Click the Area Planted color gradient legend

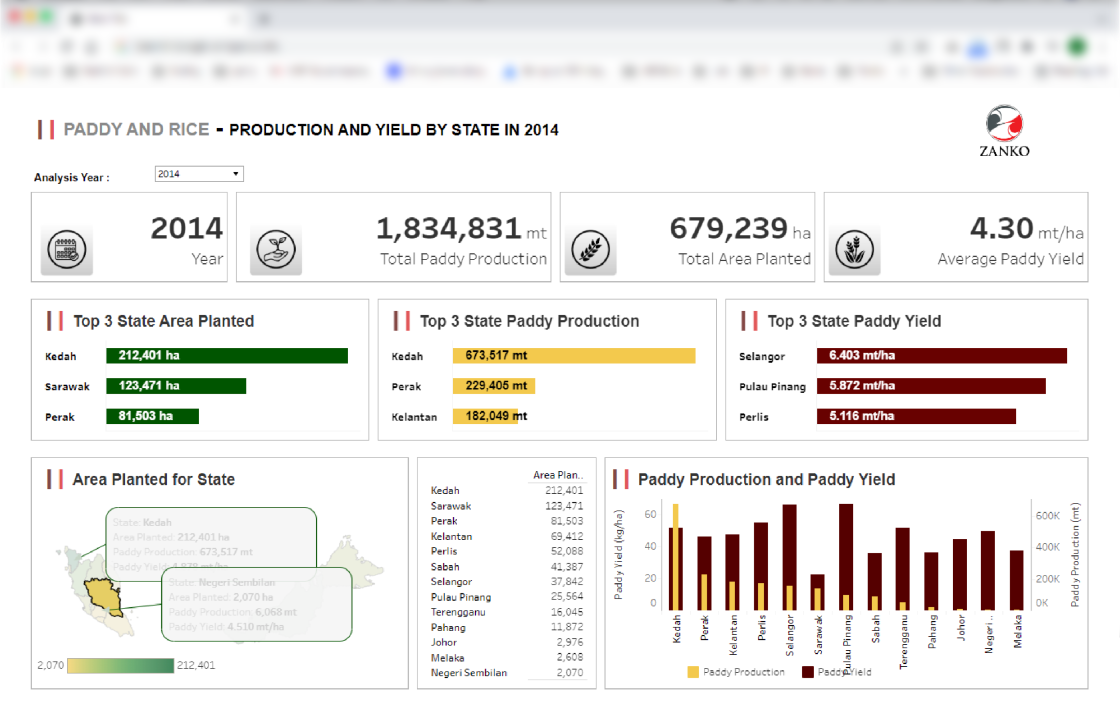click(120, 665)
